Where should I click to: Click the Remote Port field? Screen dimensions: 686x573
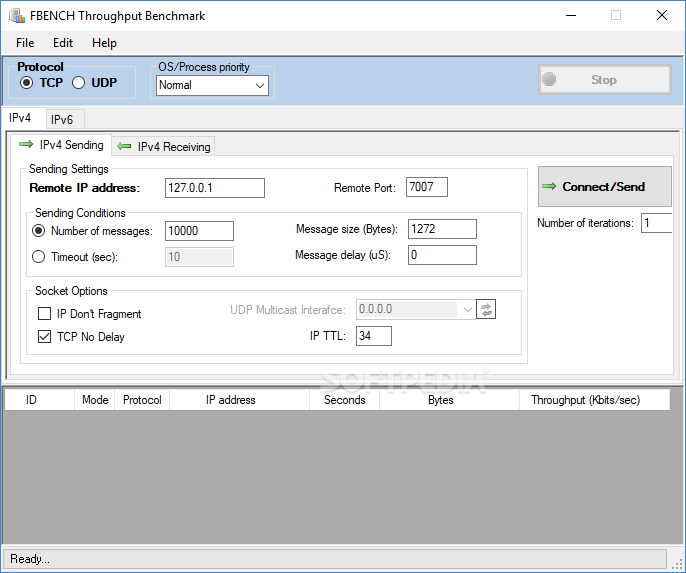coord(427,187)
